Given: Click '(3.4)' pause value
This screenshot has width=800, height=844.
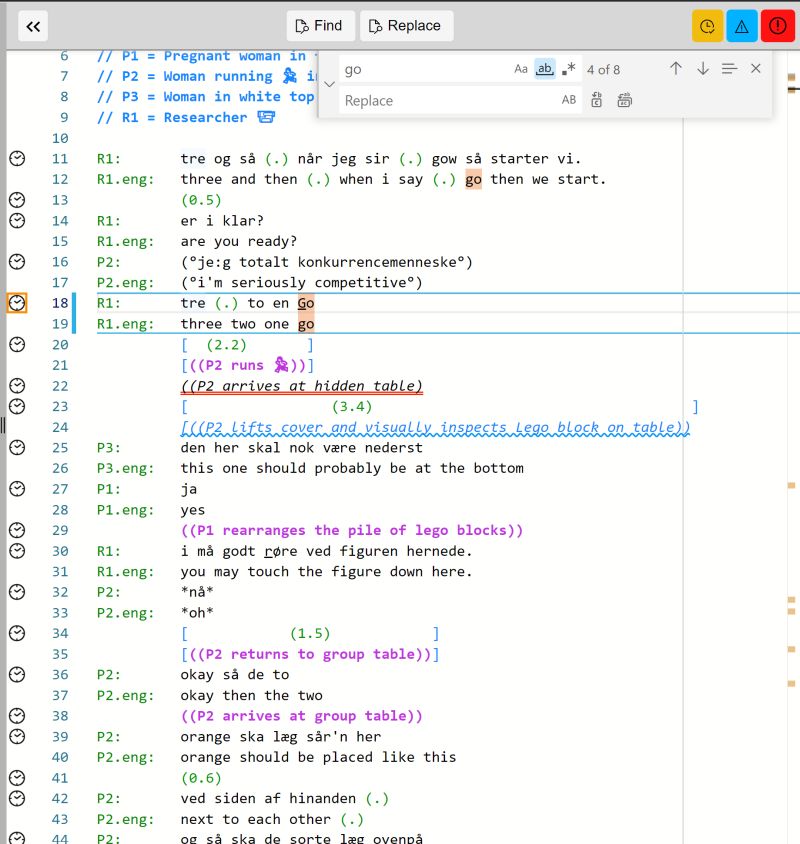Looking at the screenshot, I should point(352,406).
